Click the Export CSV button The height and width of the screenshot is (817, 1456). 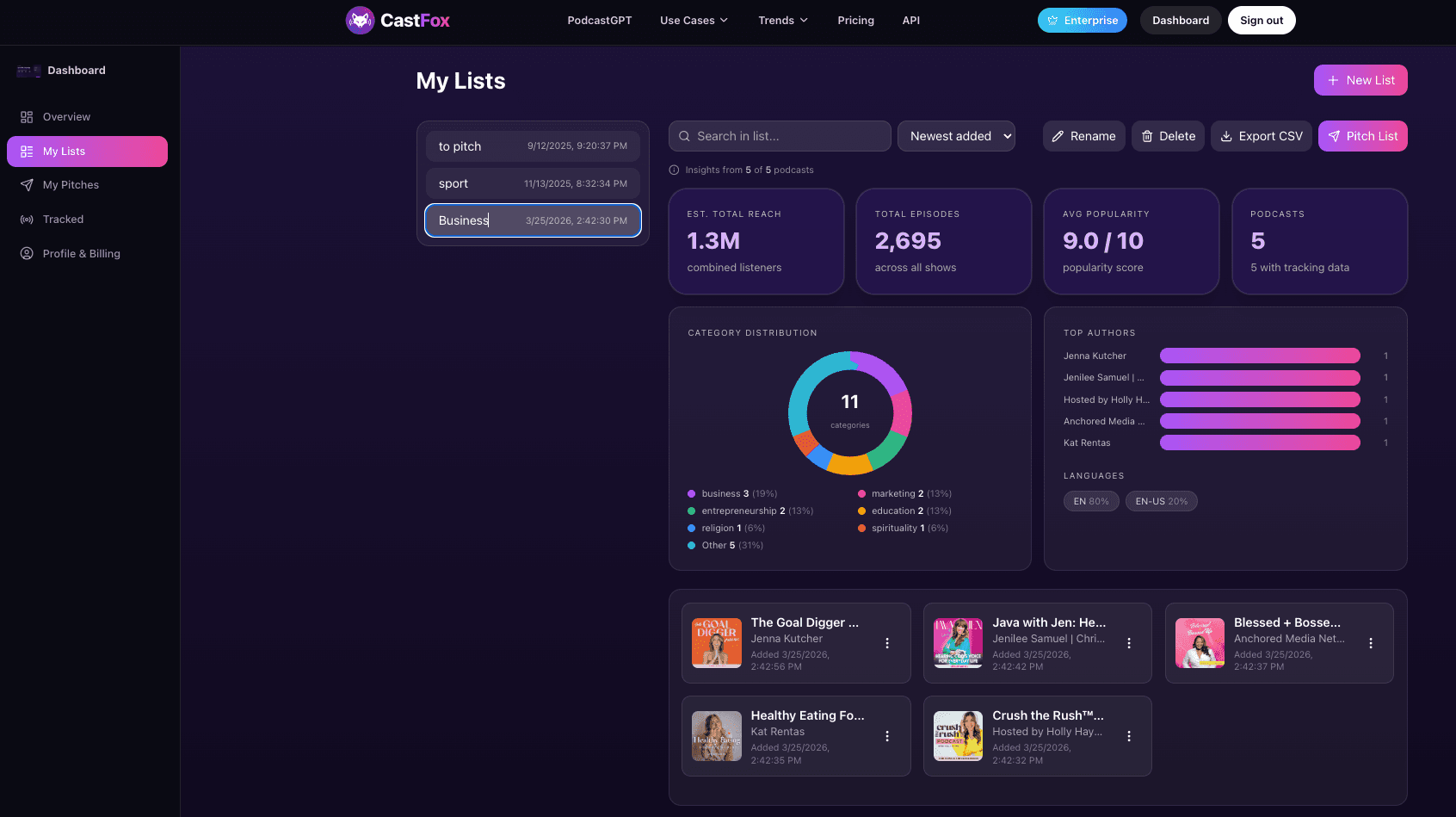(x=1261, y=136)
